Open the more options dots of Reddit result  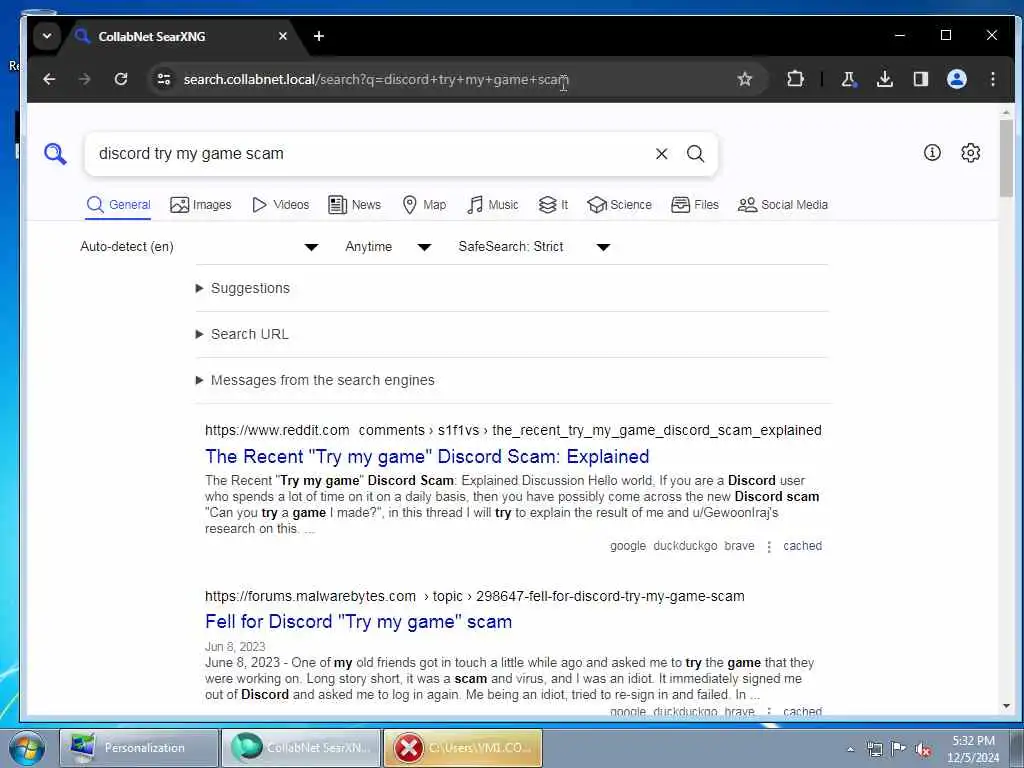click(769, 546)
